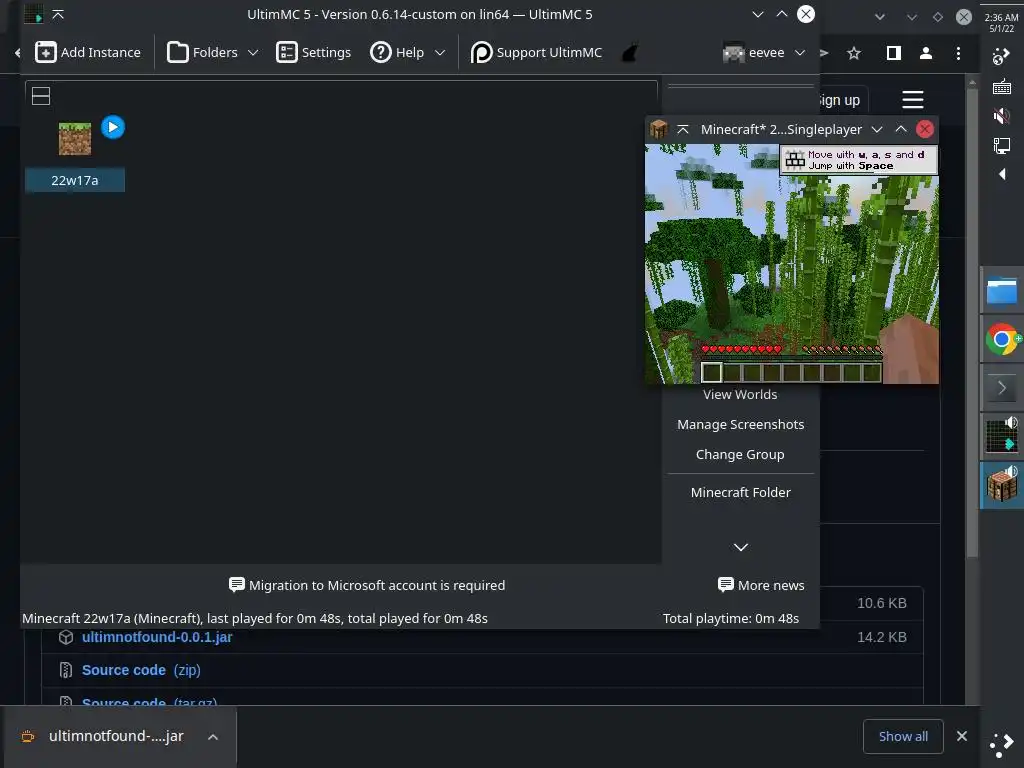Viewport: 1024px width, 768px height.
Task: Select the 22w17a instance label
Action: pyautogui.click(x=75, y=180)
